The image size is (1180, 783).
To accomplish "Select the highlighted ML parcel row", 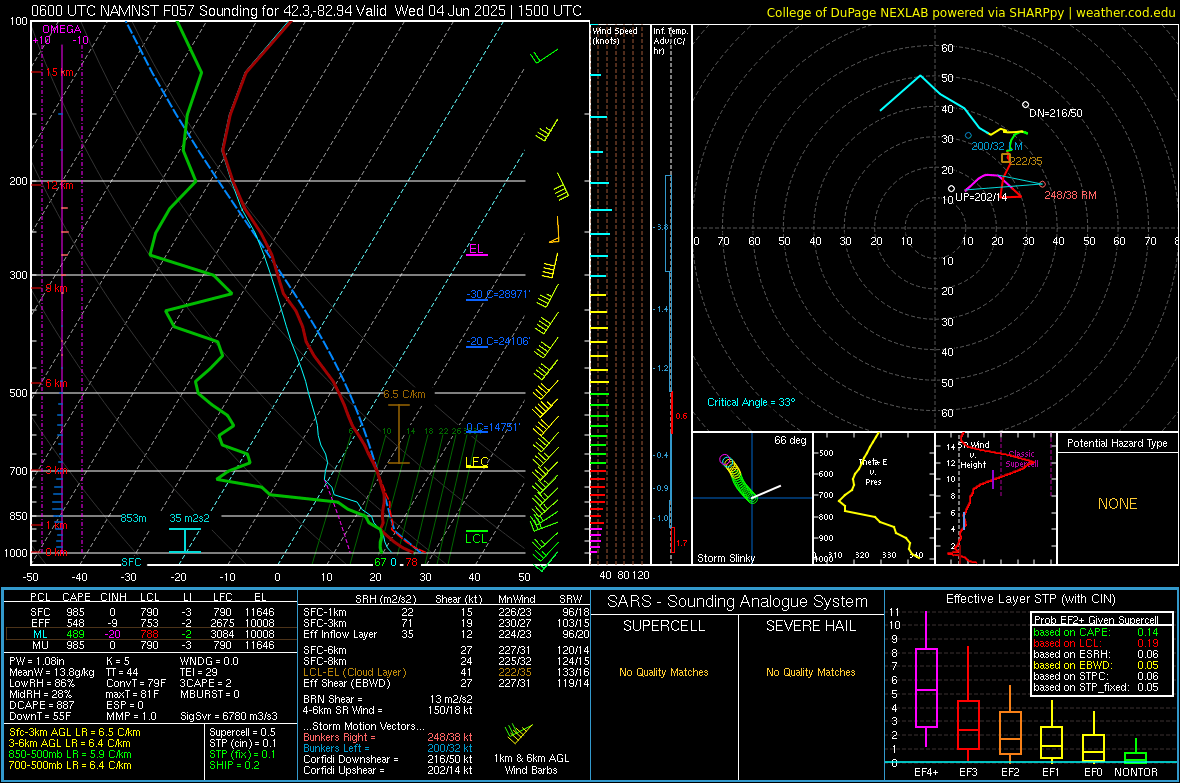I will 151,634.
